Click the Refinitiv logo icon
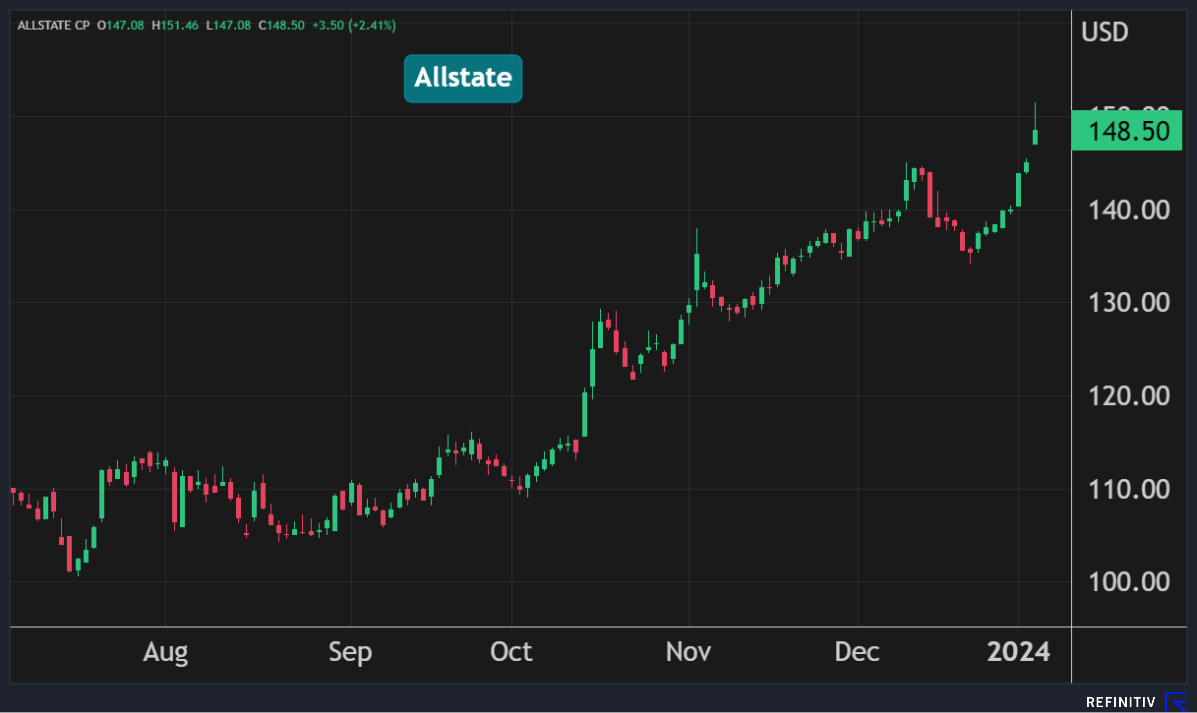Screen dimensions: 1197x713 (1175, 702)
